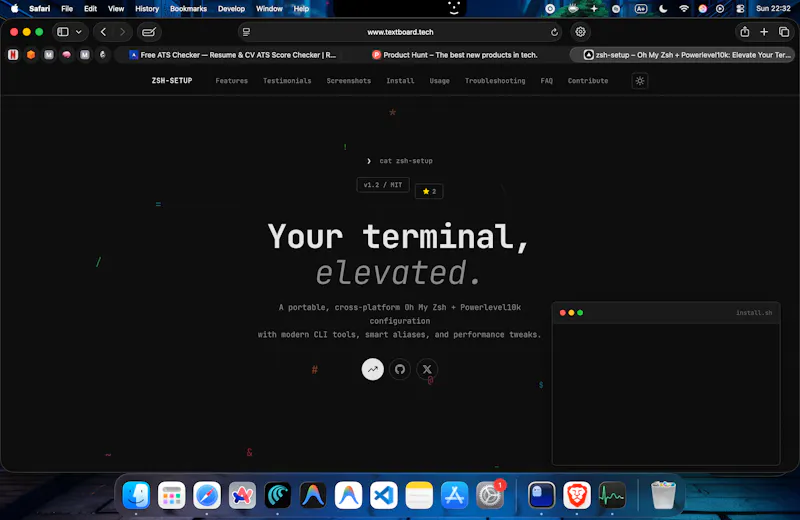Viewport: 800px width, 520px height.
Task: Toggle Focus moon icon in menu bar
Action: click(x=663, y=8)
